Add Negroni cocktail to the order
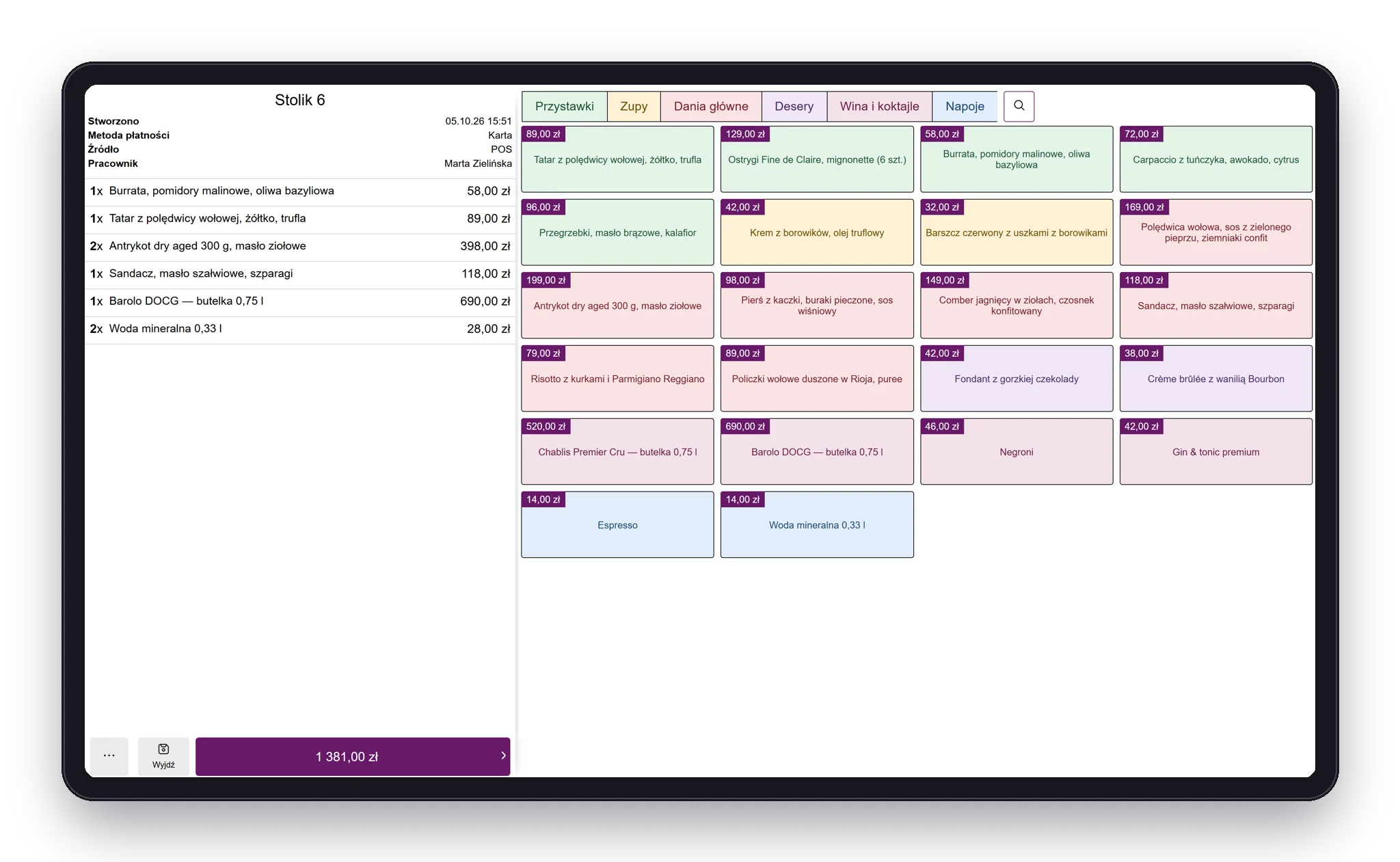The height and width of the screenshot is (862, 1400). pyautogui.click(x=1017, y=452)
